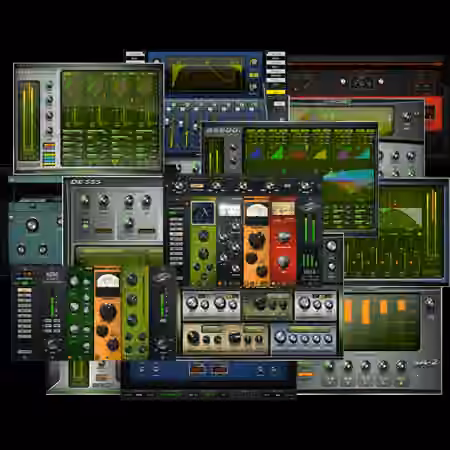Click the orange button in the module rack's top row
Screen dimensions: 450x450
[x=197, y=186]
